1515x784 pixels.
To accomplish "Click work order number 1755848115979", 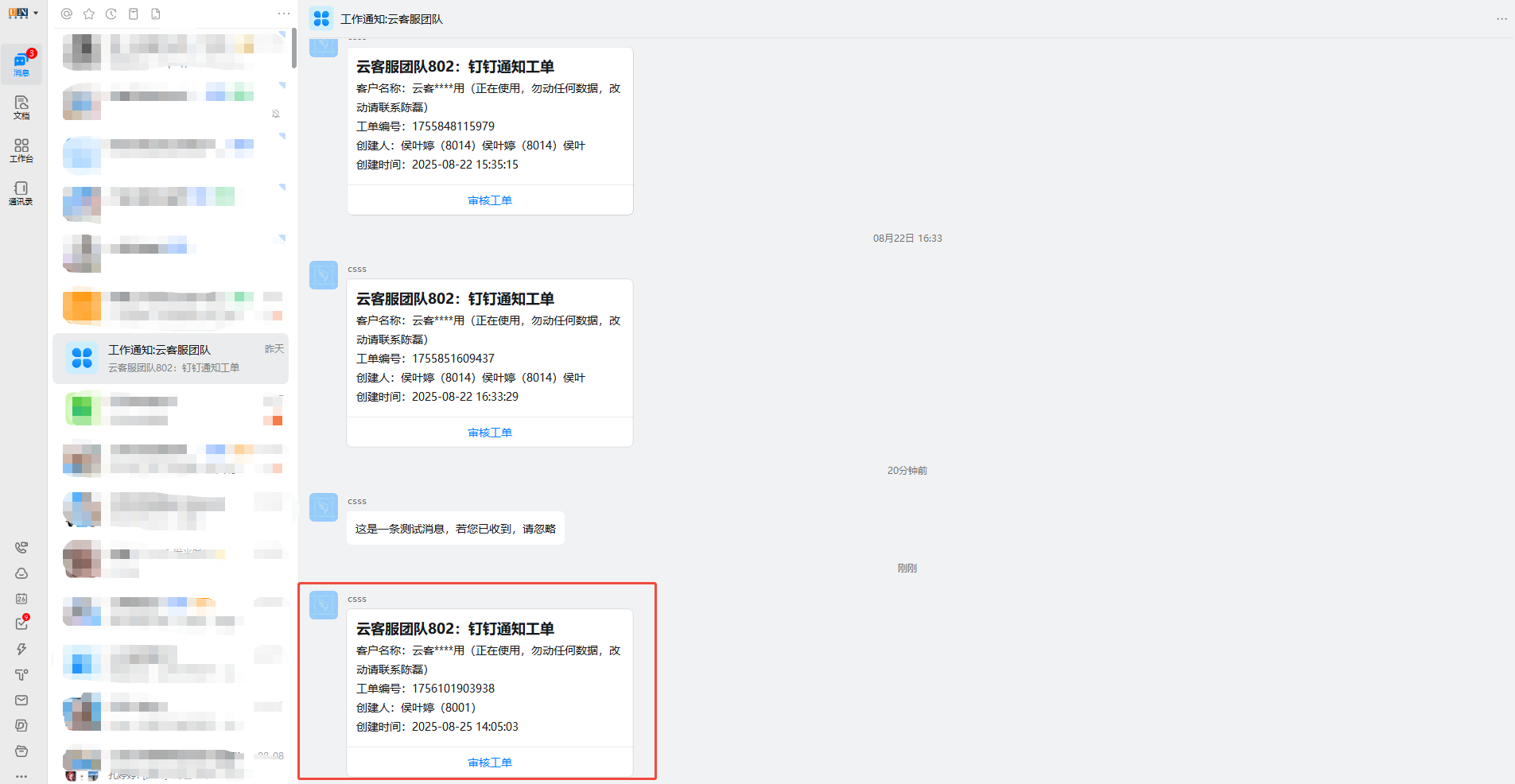I will [x=453, y=126].
